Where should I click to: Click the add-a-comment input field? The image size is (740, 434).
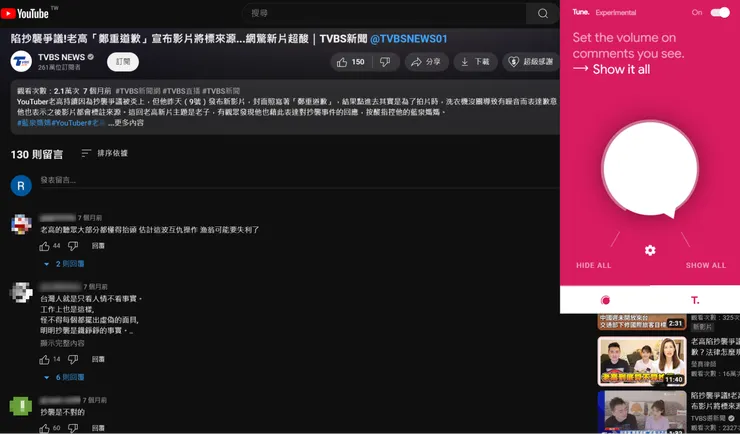click(299, 180)
